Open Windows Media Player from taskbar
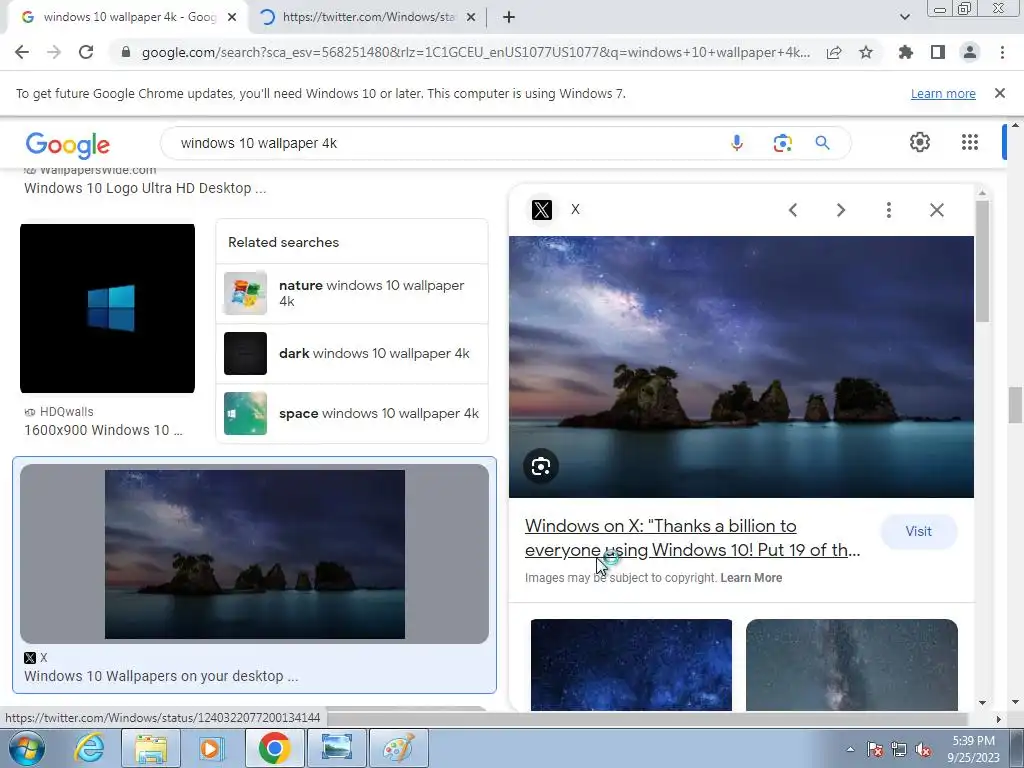This screenshot has width=1024, height=768. click(x=212, y=748)
